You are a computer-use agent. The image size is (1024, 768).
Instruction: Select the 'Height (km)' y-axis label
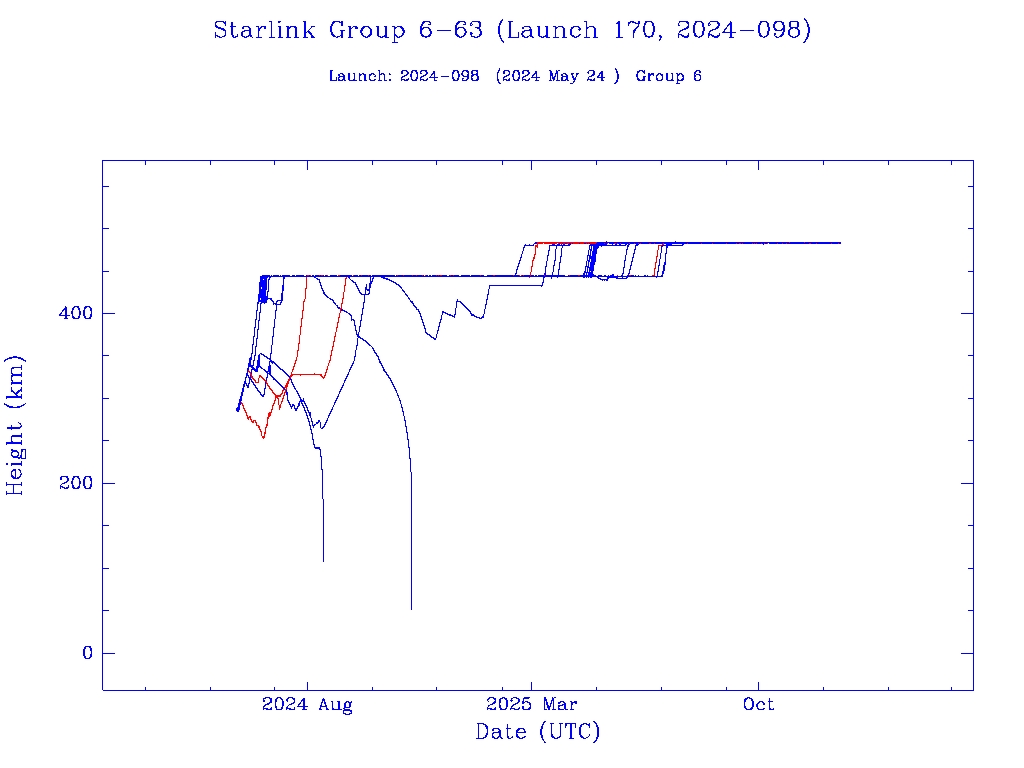coord(16,425)
